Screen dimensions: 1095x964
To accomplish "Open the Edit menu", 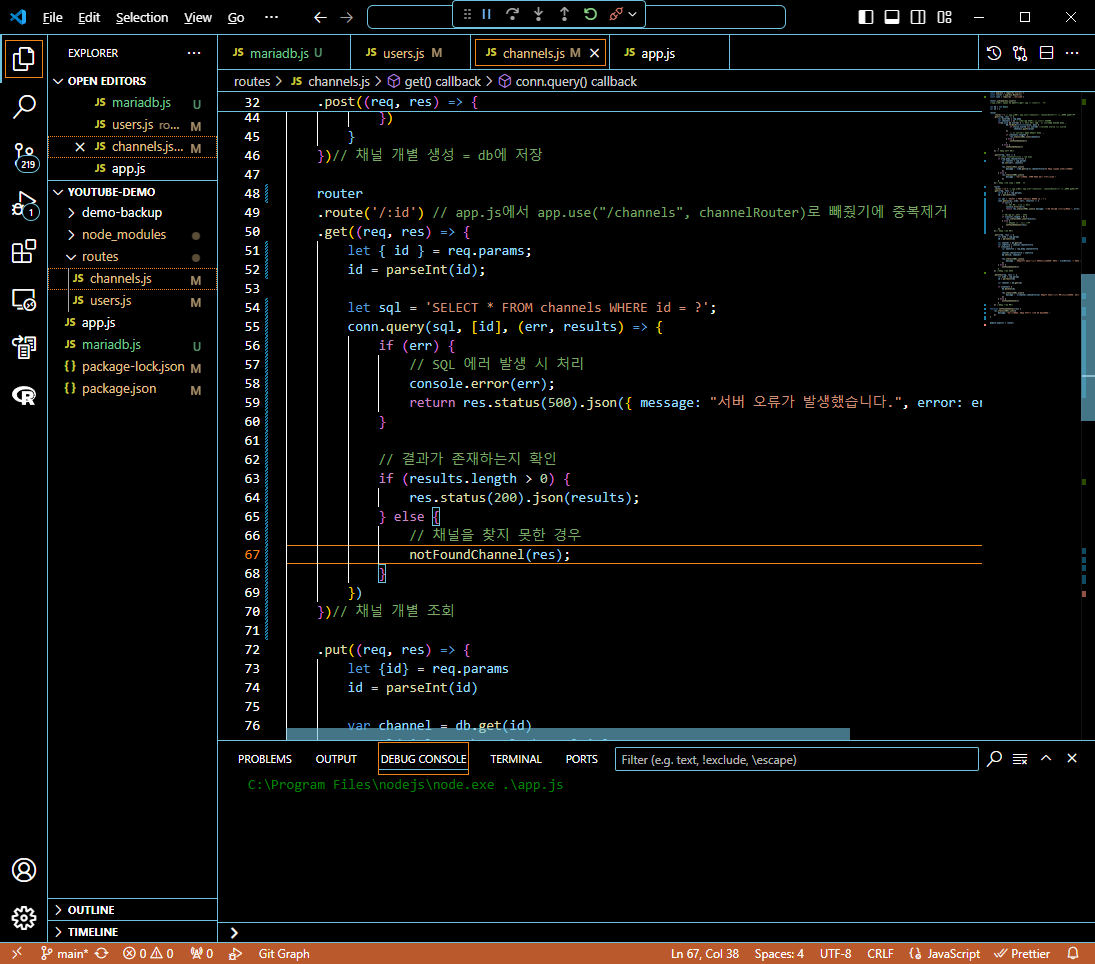I will coord(89,17).
